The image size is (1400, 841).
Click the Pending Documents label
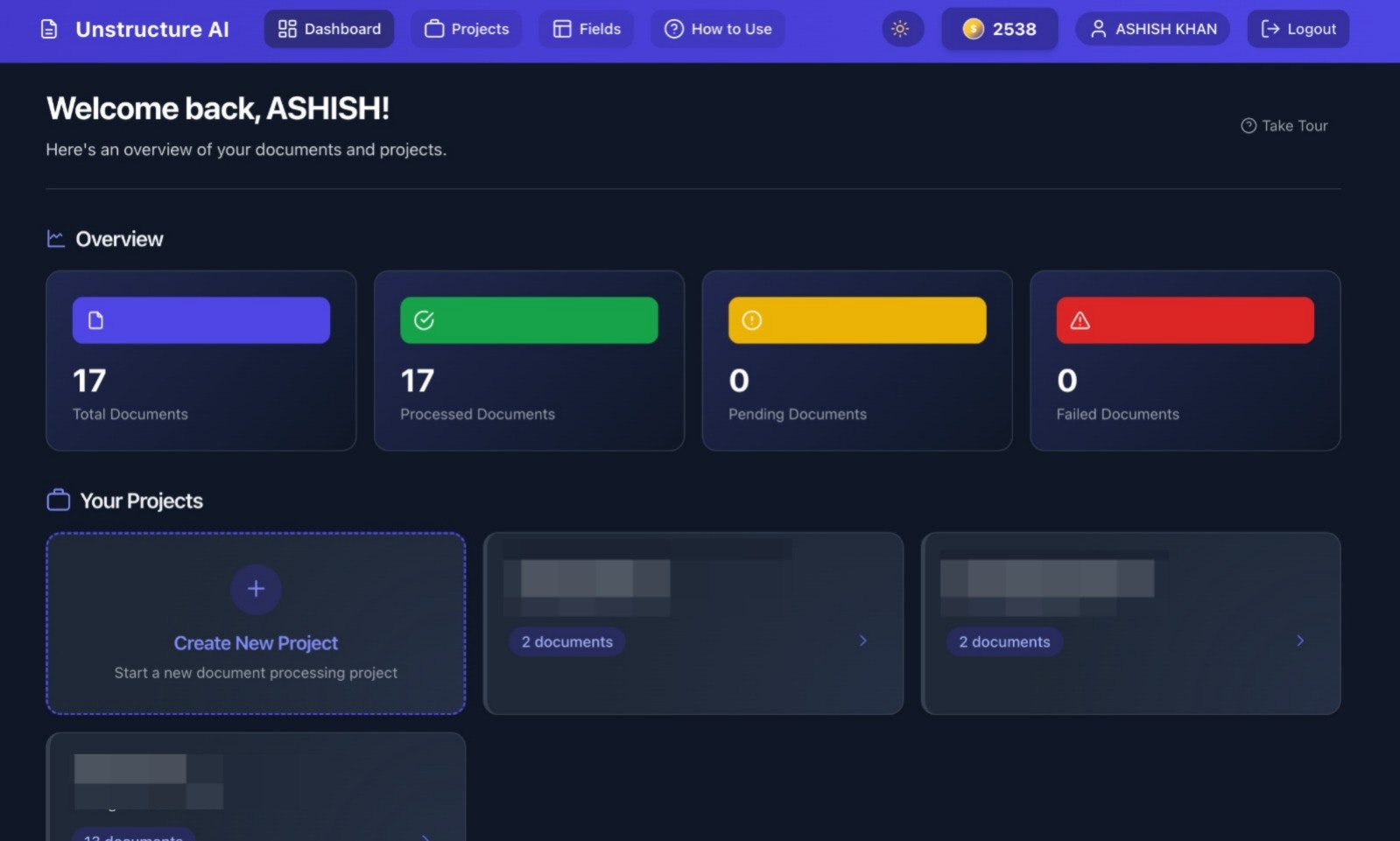pos(798,414)
